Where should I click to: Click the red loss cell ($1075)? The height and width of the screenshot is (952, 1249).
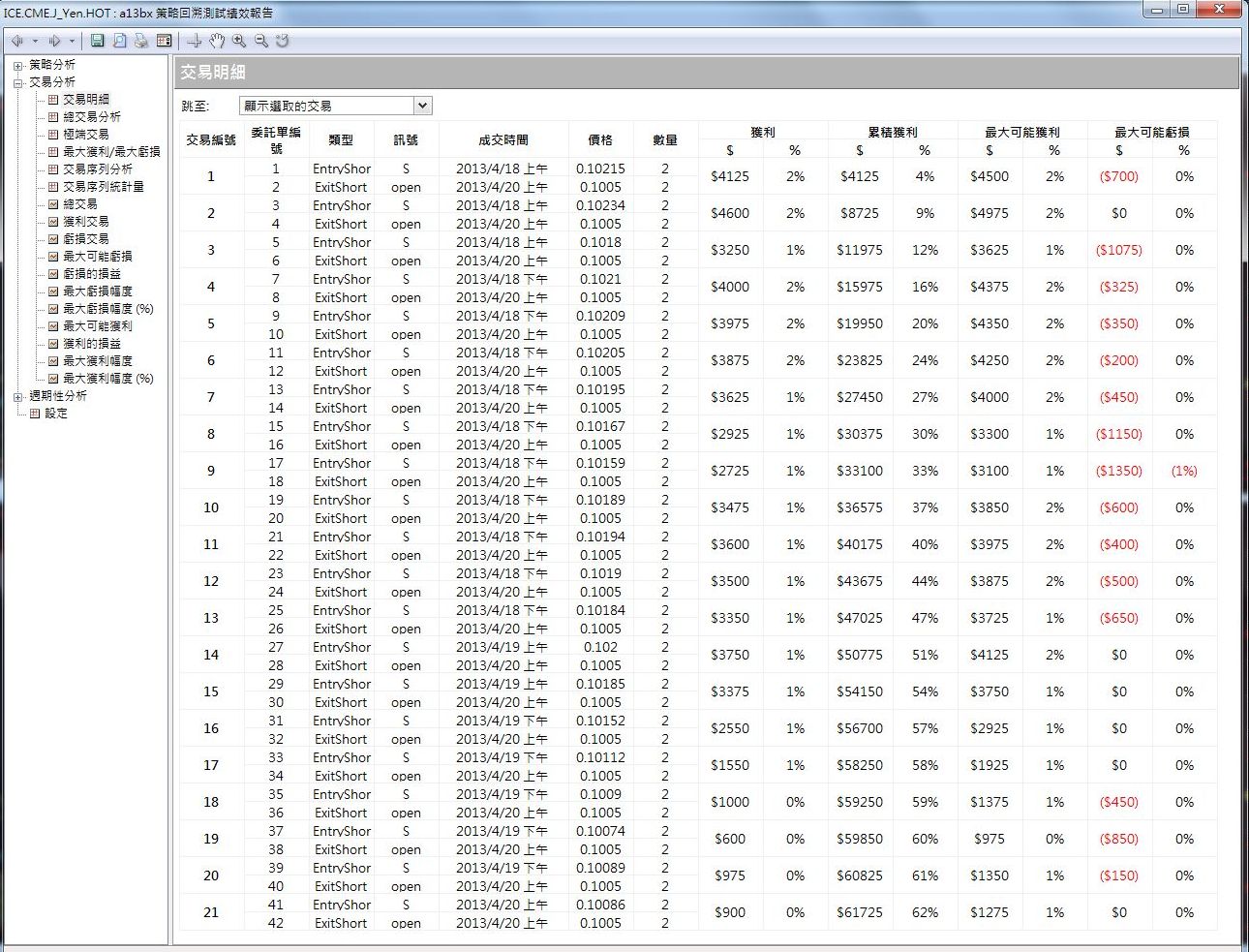[x=1119, y=250]
